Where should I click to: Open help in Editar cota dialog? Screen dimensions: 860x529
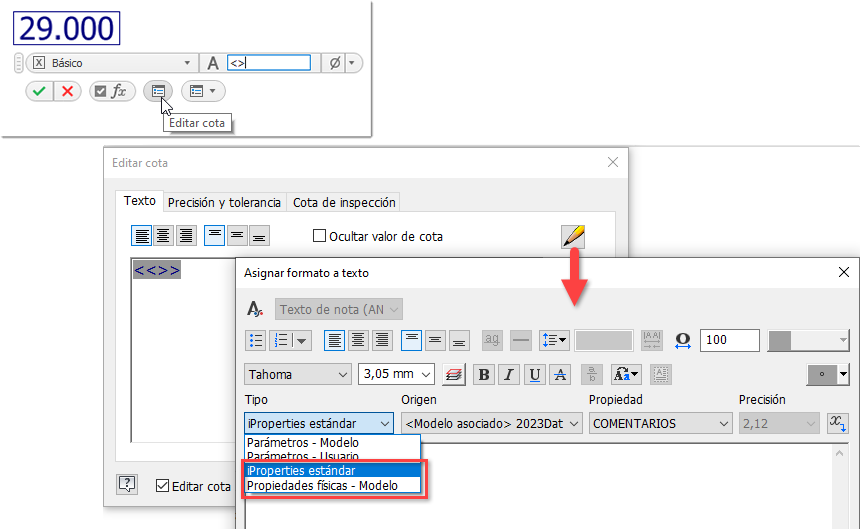127,484
